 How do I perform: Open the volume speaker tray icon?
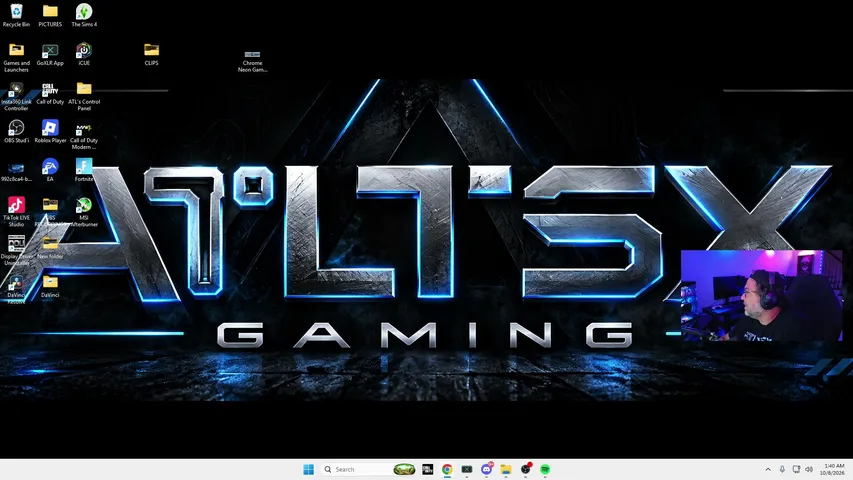(809, 469)
